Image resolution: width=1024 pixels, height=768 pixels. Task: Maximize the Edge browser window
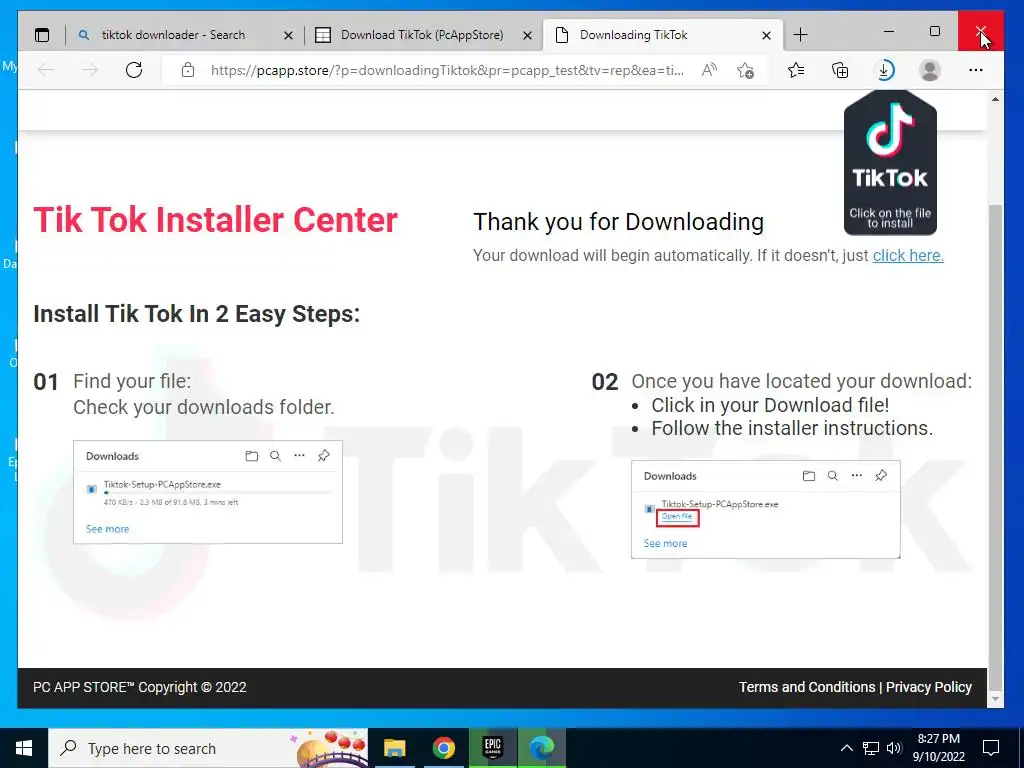[x=935, y=31]
